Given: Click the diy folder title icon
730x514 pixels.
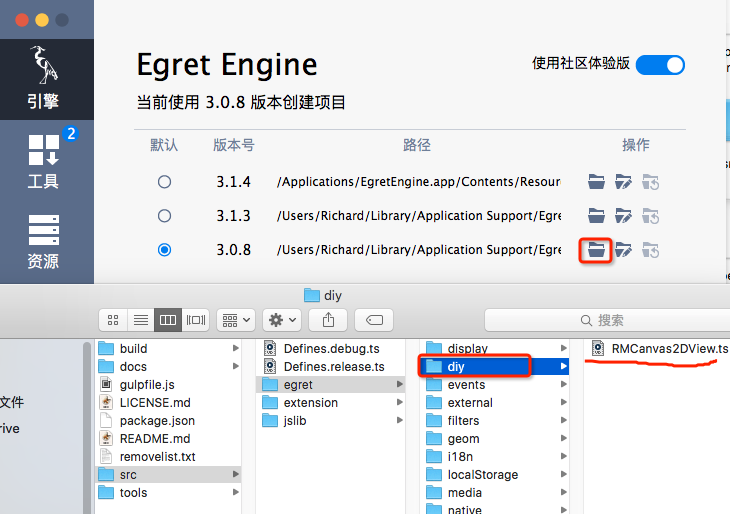Looking at the screenshot, I should pos(311,295).
